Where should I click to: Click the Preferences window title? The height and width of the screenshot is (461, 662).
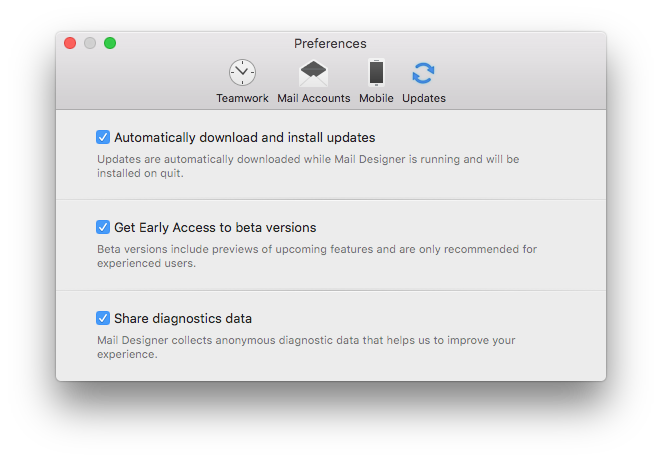(x=330, y=43)
